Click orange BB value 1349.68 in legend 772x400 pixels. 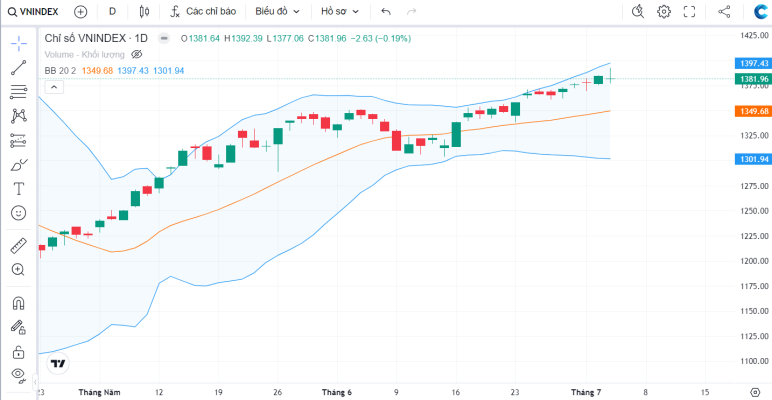[97, 71]
